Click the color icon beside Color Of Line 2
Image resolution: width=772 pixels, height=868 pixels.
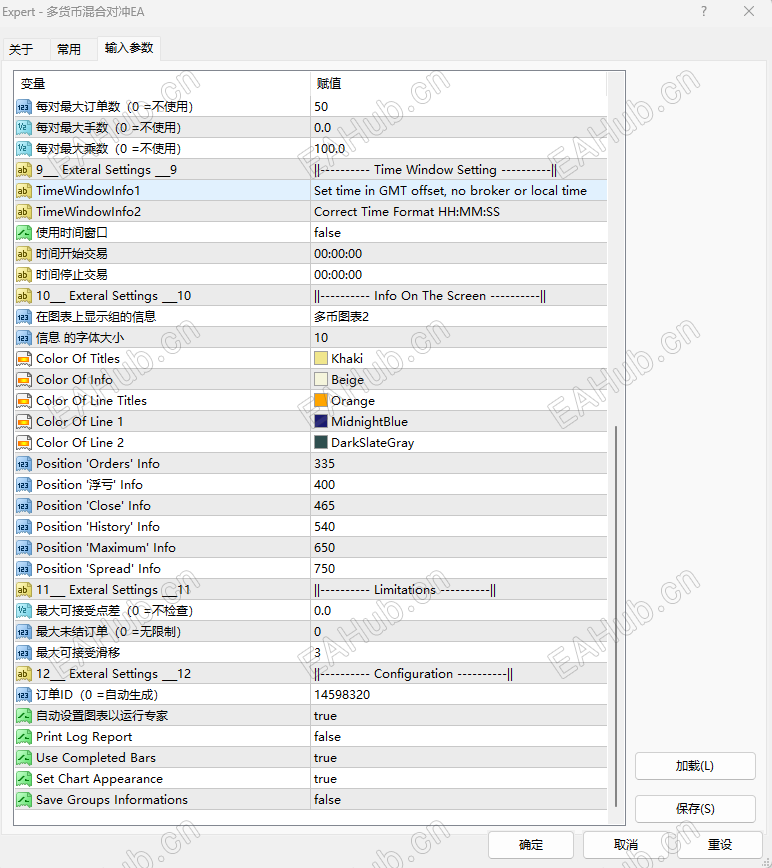point(23,443)
